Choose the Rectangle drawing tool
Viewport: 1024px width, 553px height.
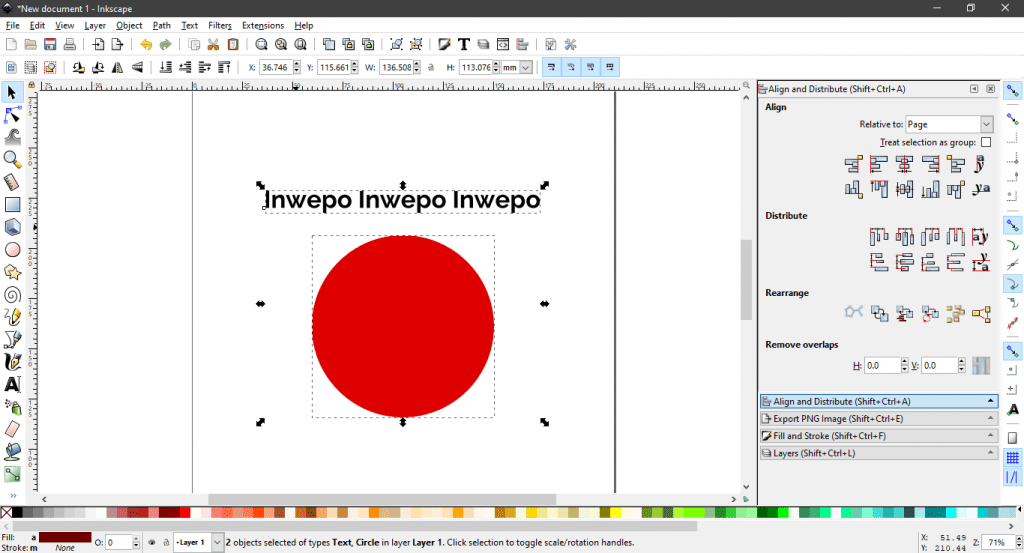pyautogui.click(x=13, y=204)
